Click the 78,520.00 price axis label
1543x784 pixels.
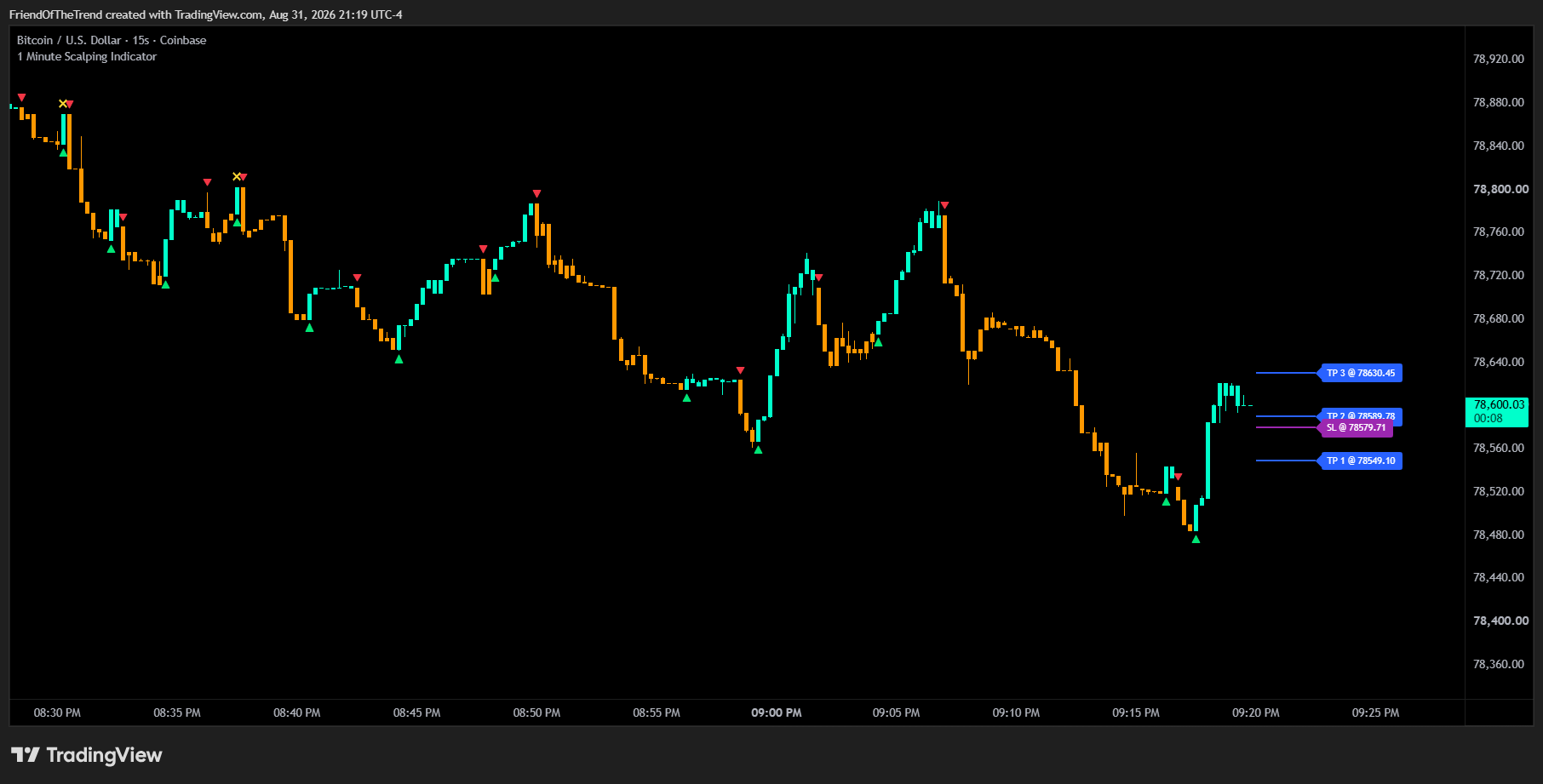(x=1499, y=491)
